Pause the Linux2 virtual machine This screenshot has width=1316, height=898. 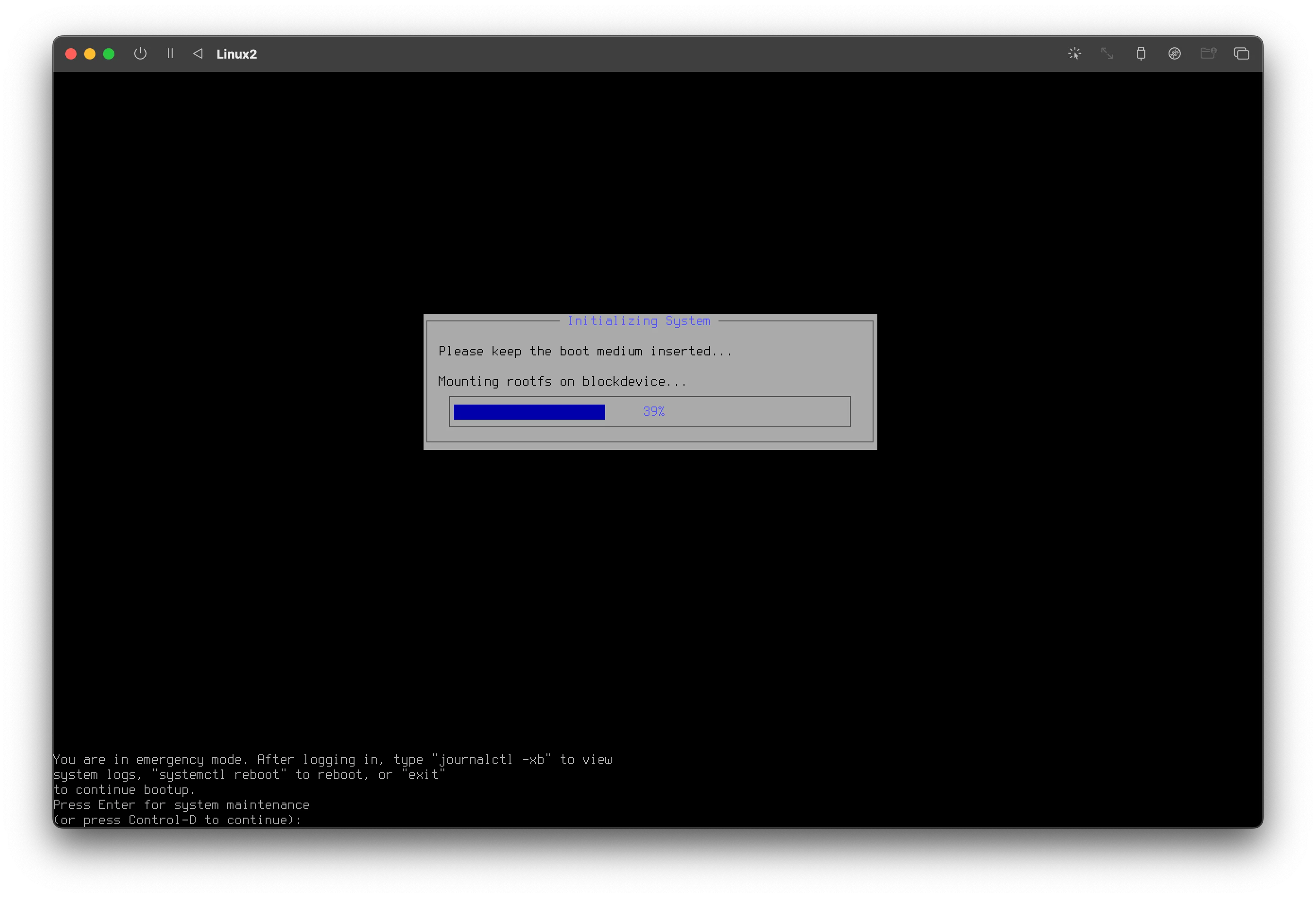click(x=170, y=54)
